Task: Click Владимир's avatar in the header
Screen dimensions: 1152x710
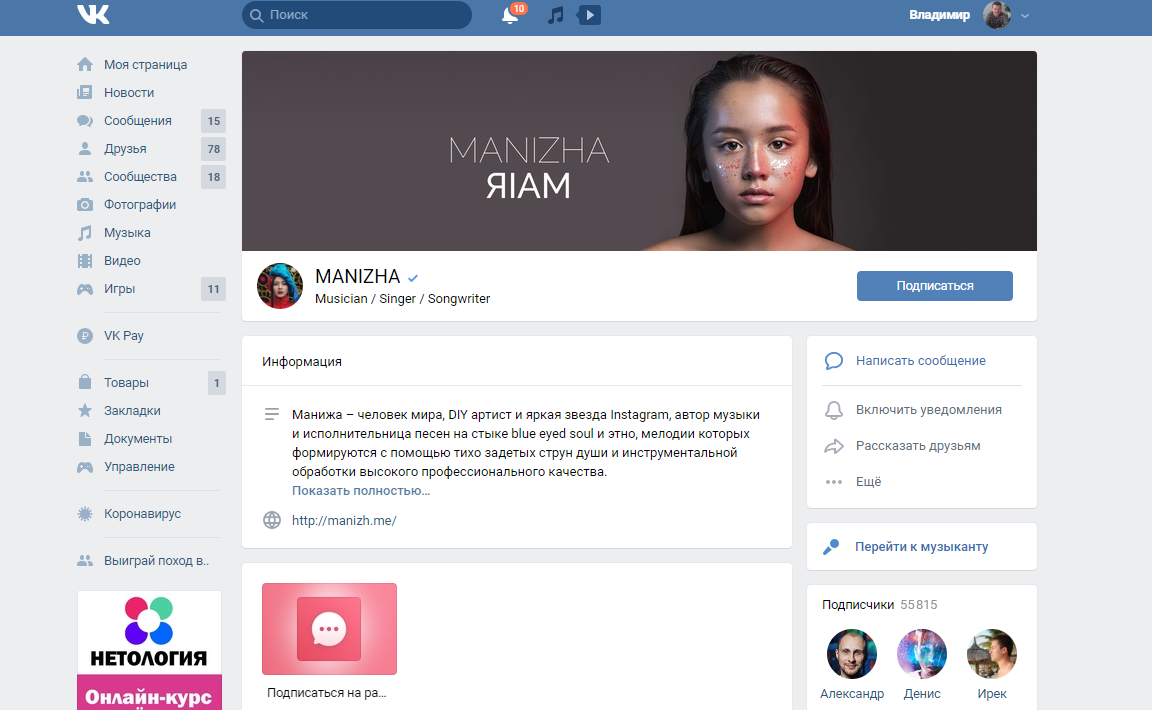Action: [997, 15]
